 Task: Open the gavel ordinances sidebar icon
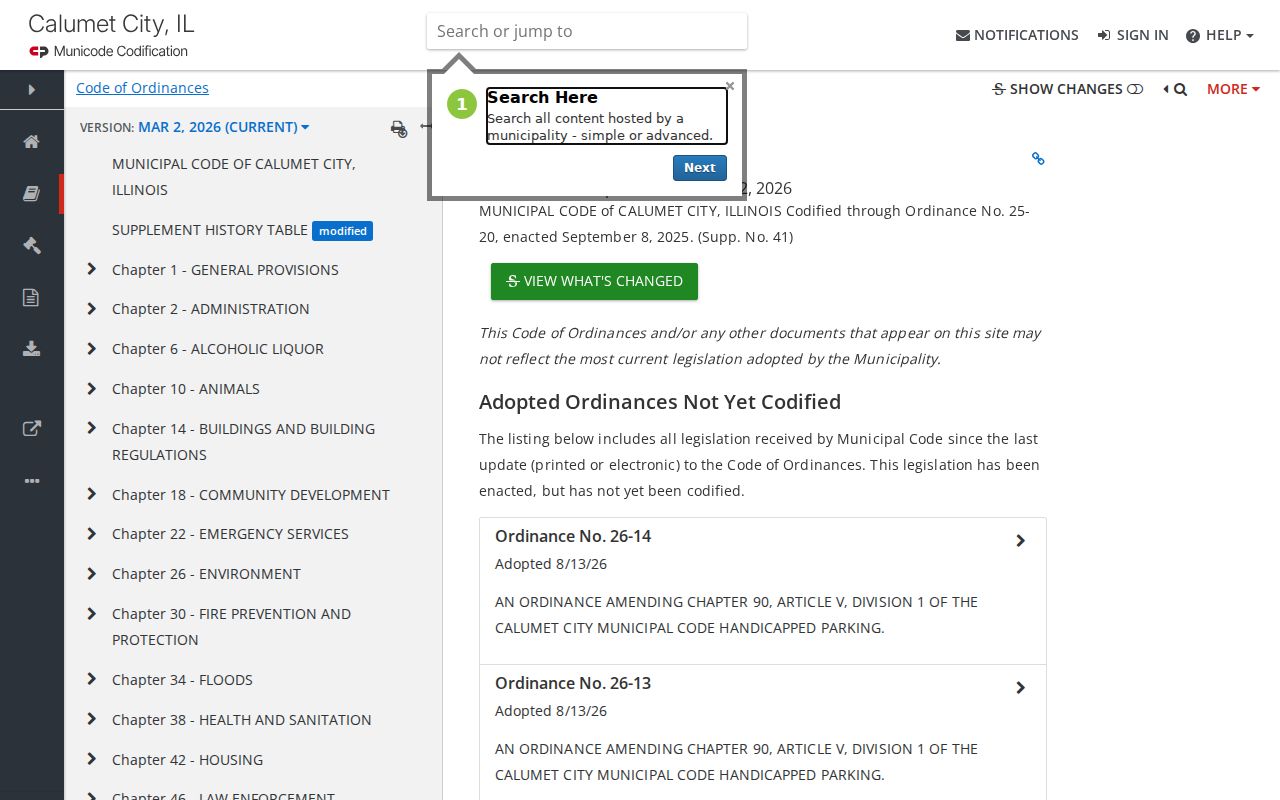point(31,245)
